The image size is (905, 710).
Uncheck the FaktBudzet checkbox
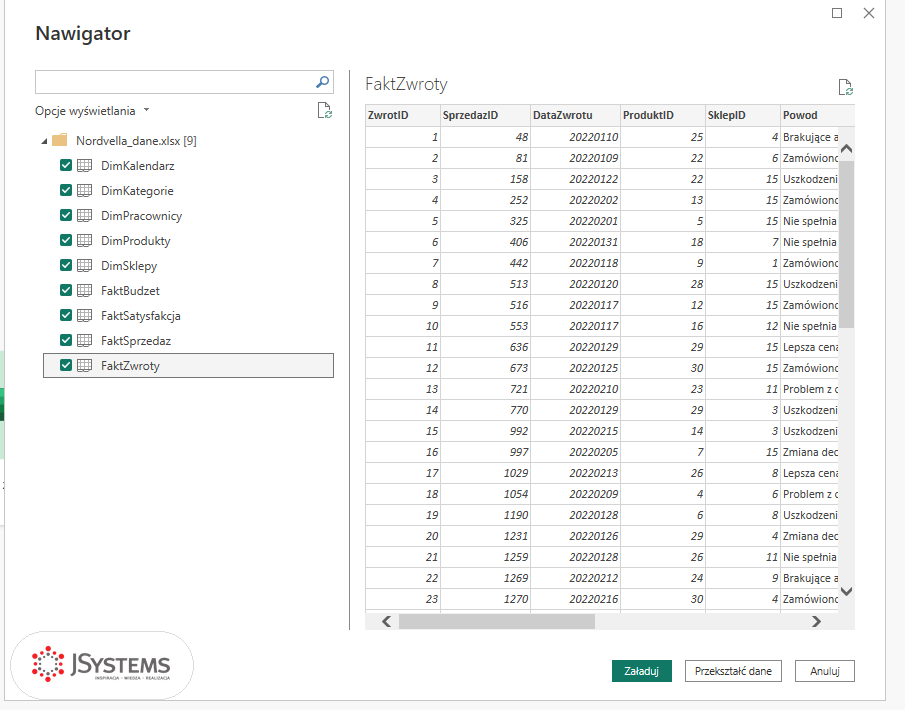(66, 290)
